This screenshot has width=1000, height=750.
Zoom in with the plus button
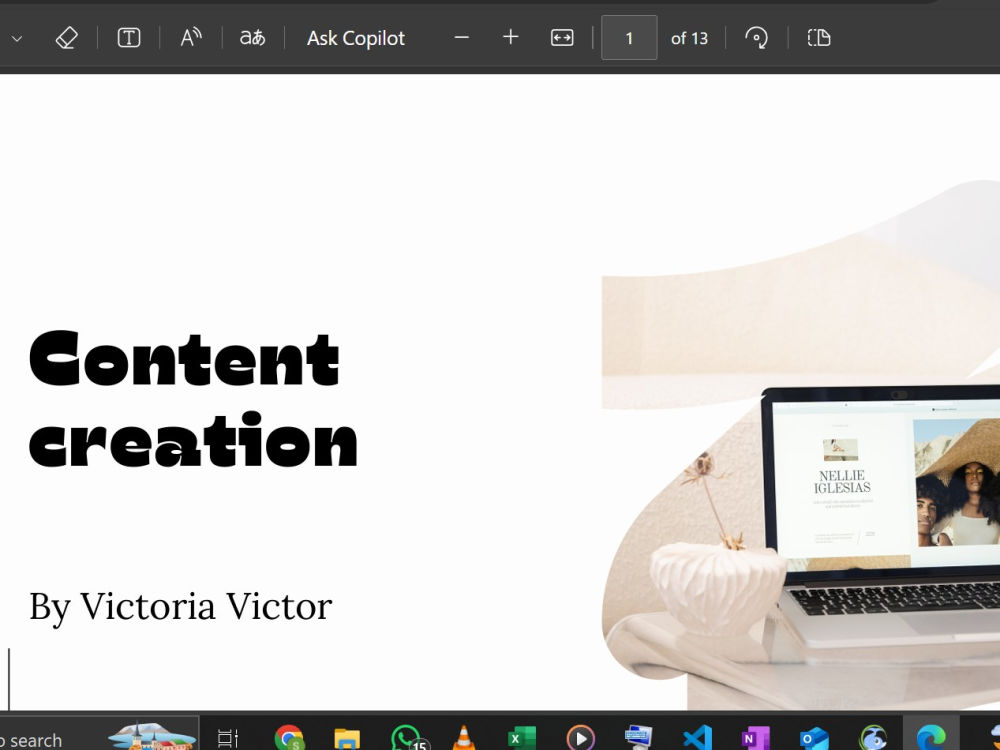[510, 38]
